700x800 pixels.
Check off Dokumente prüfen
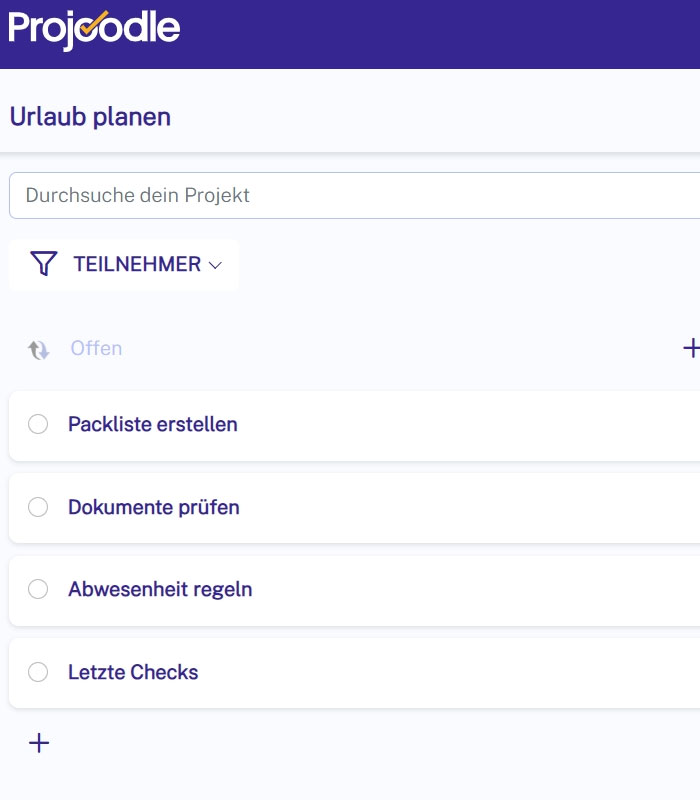click(x=38, y=507)
